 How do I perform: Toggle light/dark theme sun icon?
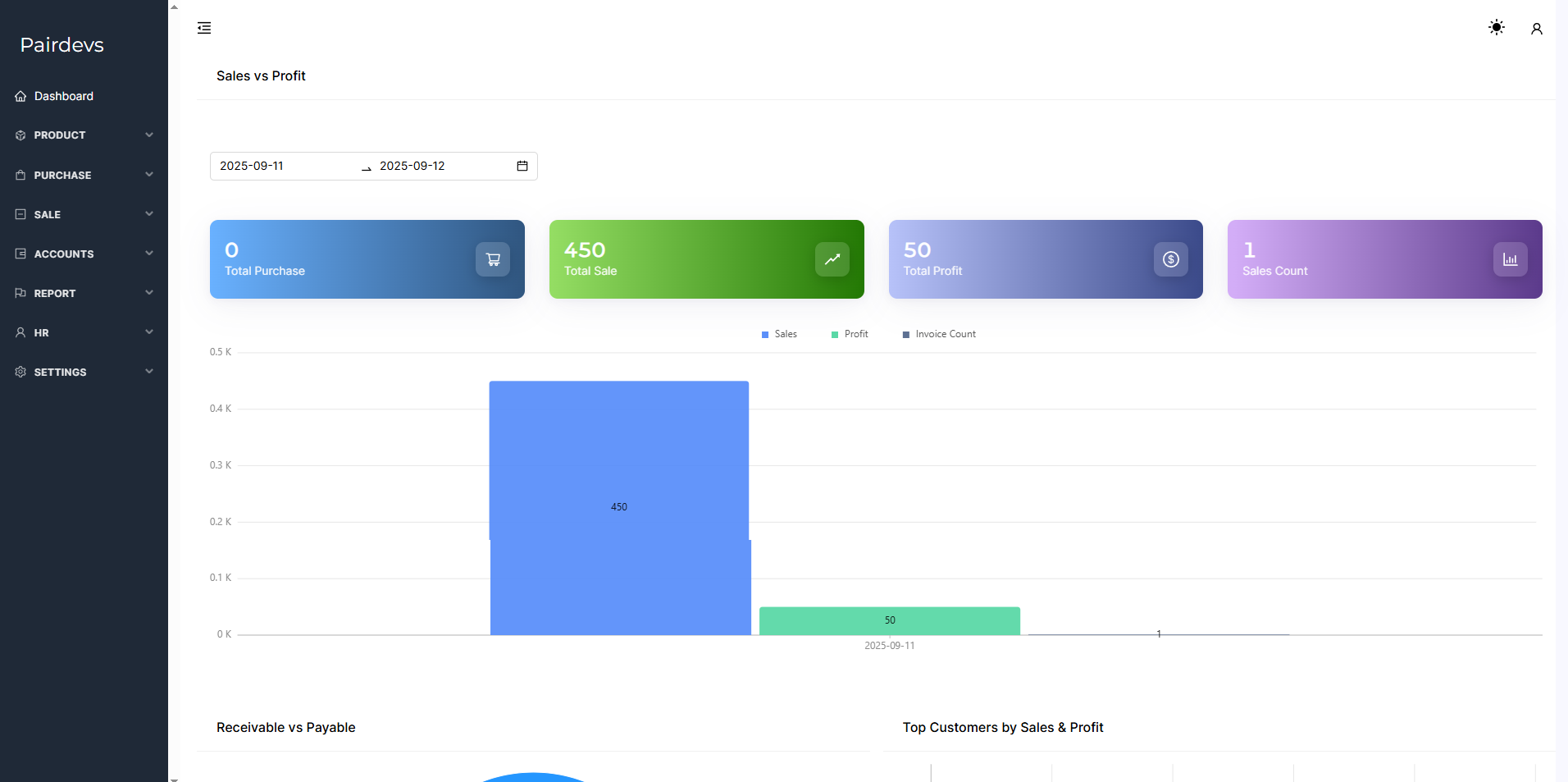click(1496, 28)
